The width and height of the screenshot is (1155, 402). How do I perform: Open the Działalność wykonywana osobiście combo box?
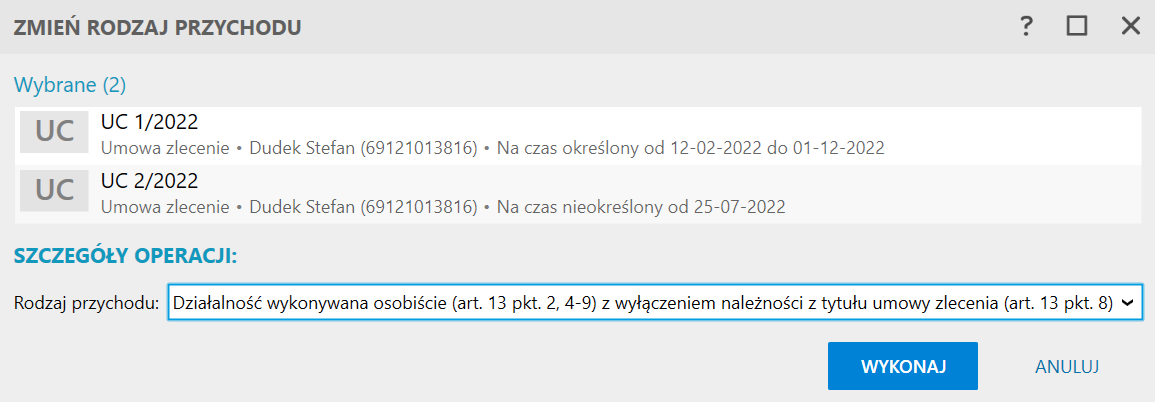(640, 301)
